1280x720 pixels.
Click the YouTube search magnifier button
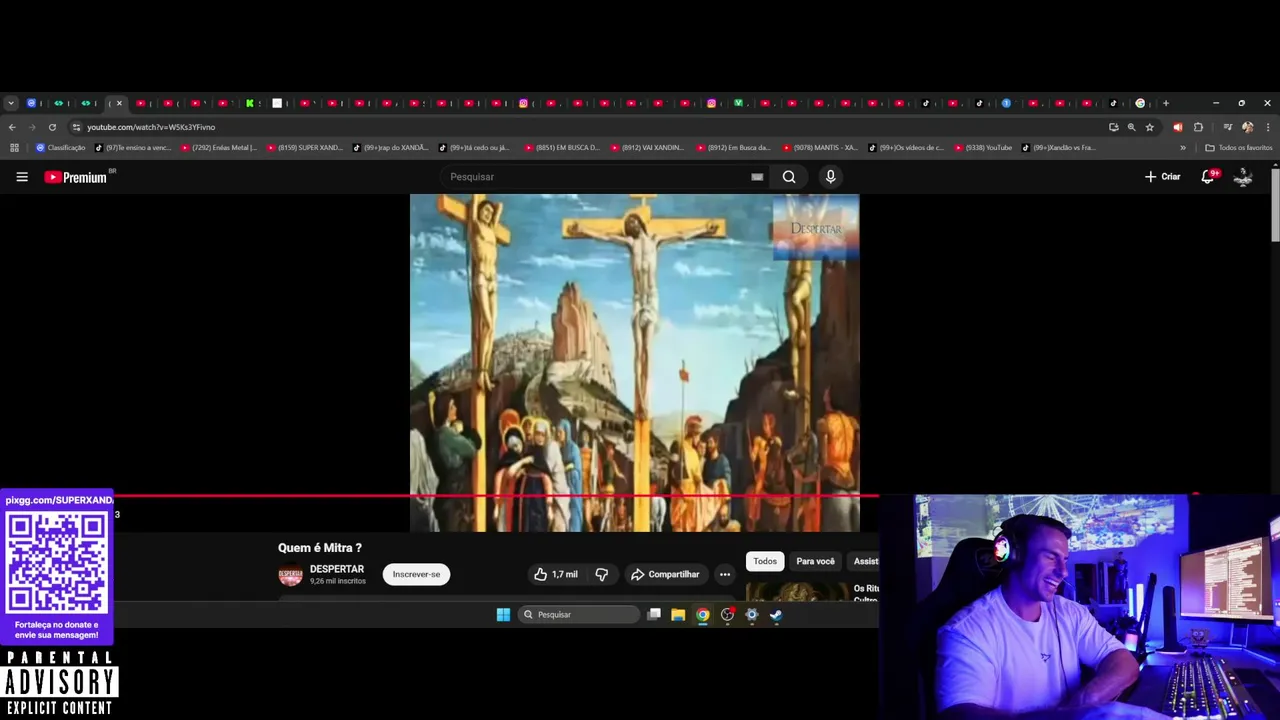789,177
